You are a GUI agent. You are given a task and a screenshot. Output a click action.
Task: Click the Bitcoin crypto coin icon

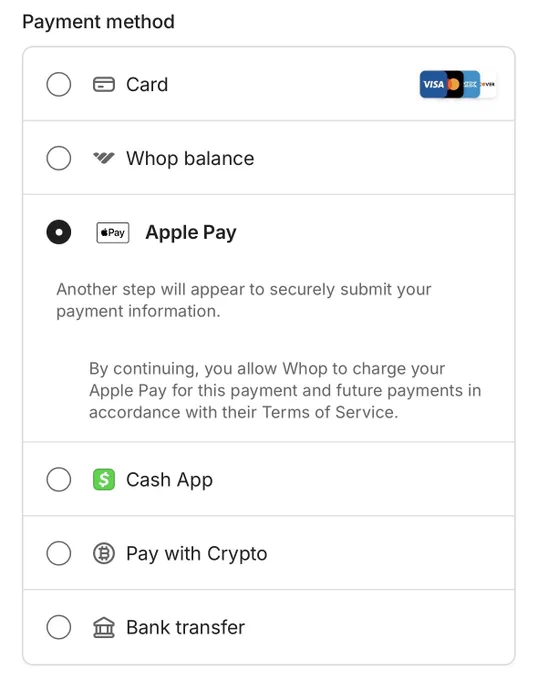click(x=104, y=553)
